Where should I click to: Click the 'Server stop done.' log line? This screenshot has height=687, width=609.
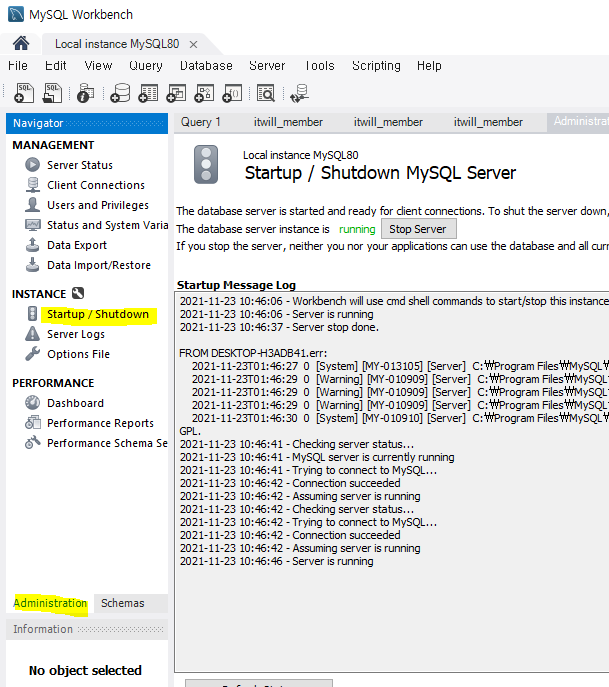[279, 327]
